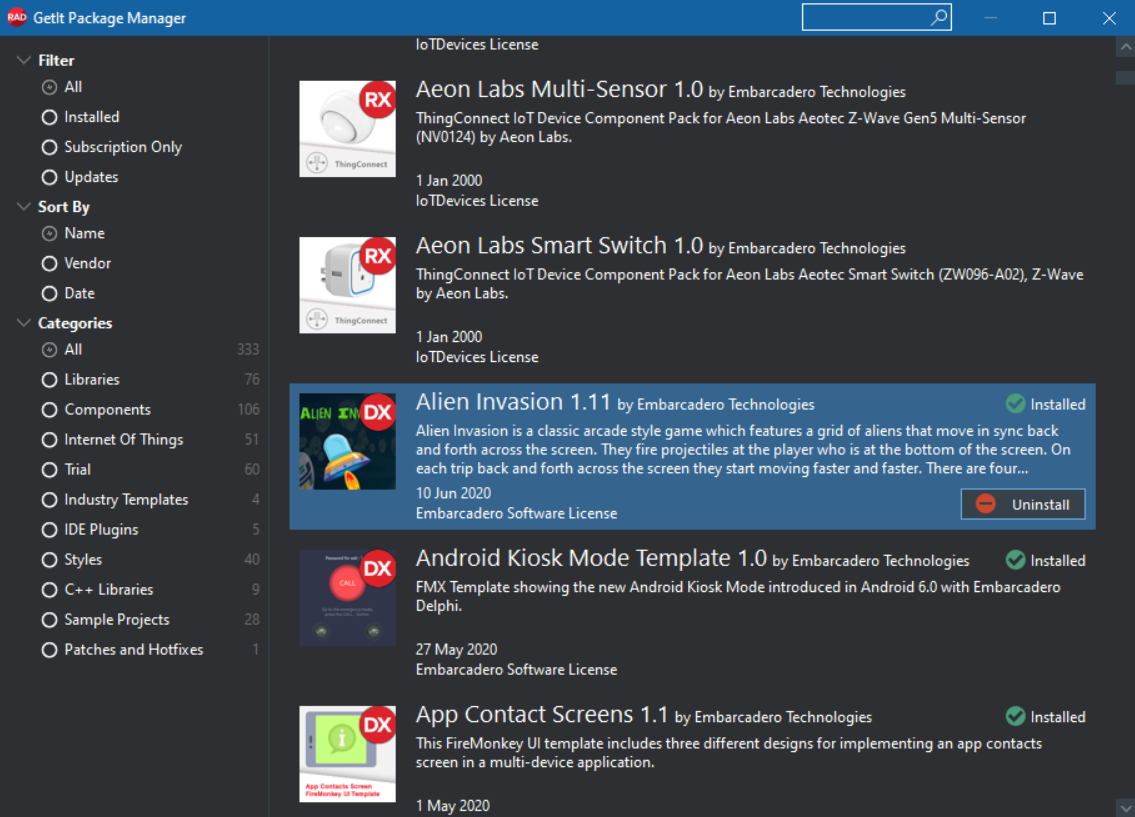This screenshot has height=817, width=1135.
Task: Click the Alien Invasion game icon
Action: point(347,441)
